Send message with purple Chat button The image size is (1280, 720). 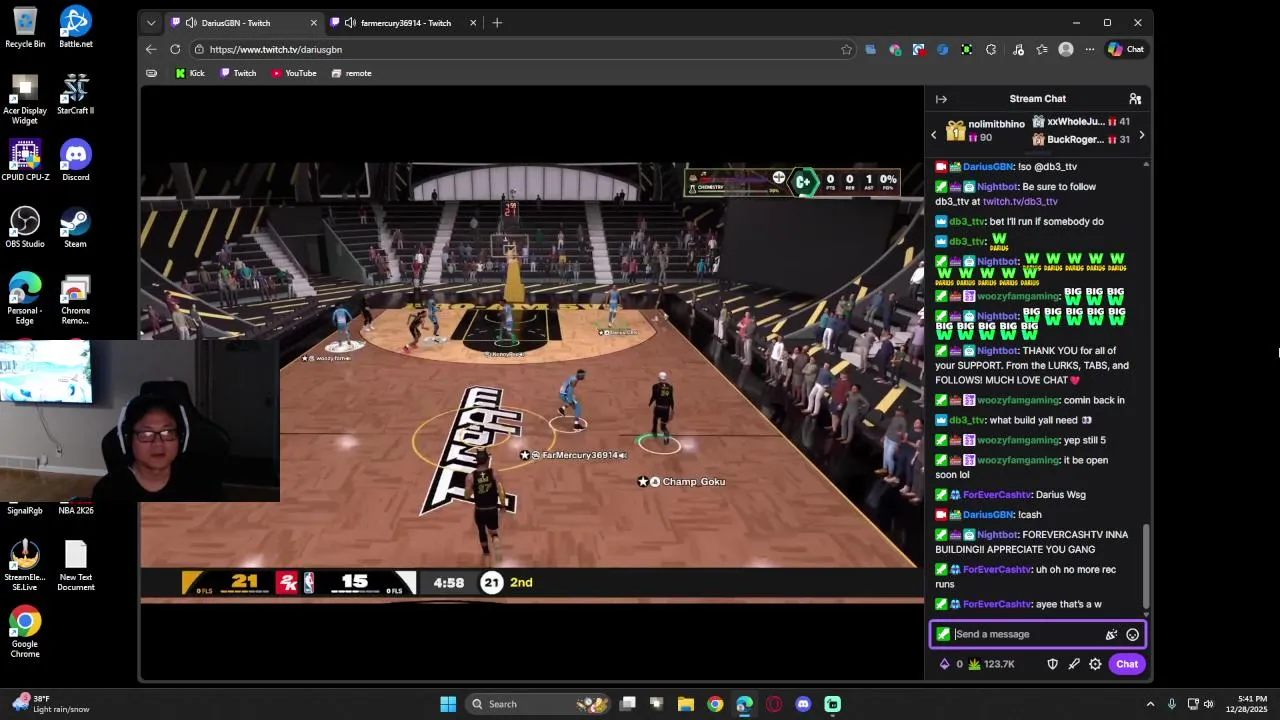click(1127, 664)
